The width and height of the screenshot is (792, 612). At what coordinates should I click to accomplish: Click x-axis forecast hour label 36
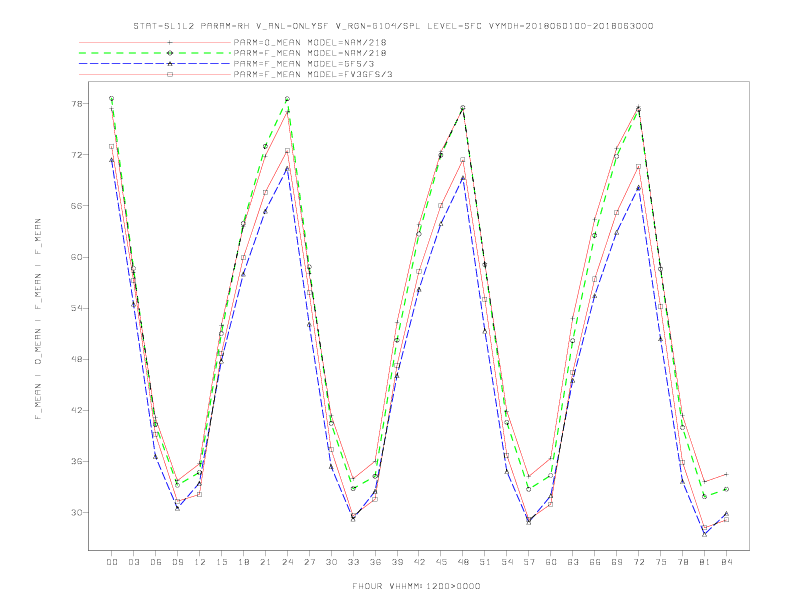tap(375, 562)
